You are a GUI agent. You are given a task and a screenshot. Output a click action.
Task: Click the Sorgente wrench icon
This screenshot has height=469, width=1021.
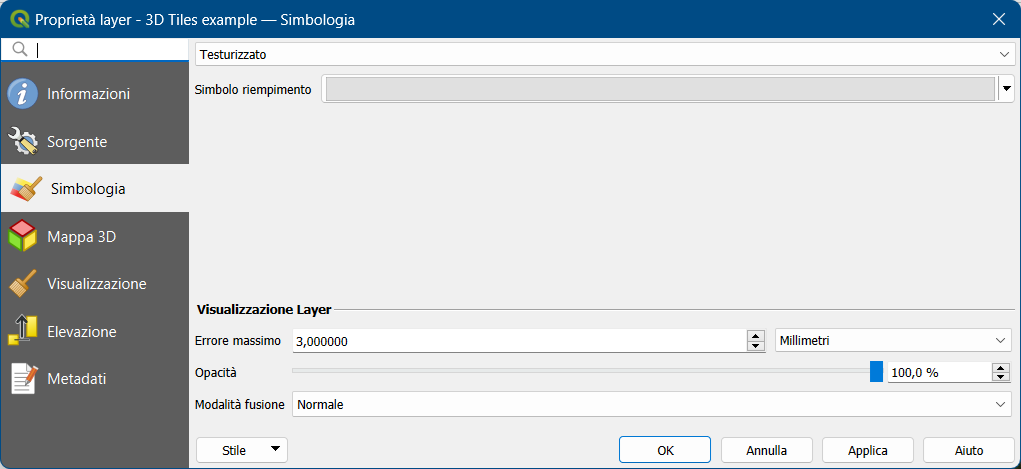(23, 141)
